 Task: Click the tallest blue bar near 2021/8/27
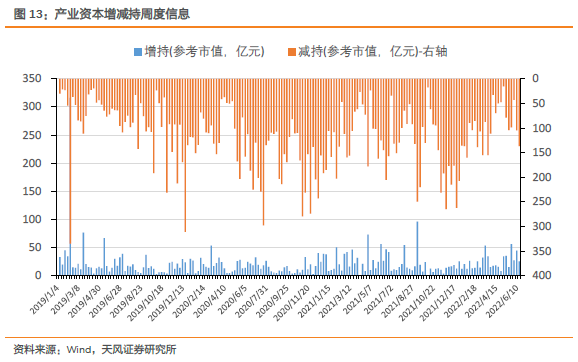[417, 248]
